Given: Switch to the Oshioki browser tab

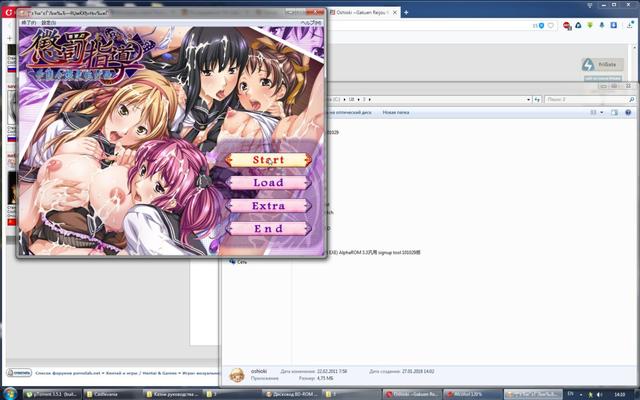Looking at the screenshot, I should click(x=361, y=13).
